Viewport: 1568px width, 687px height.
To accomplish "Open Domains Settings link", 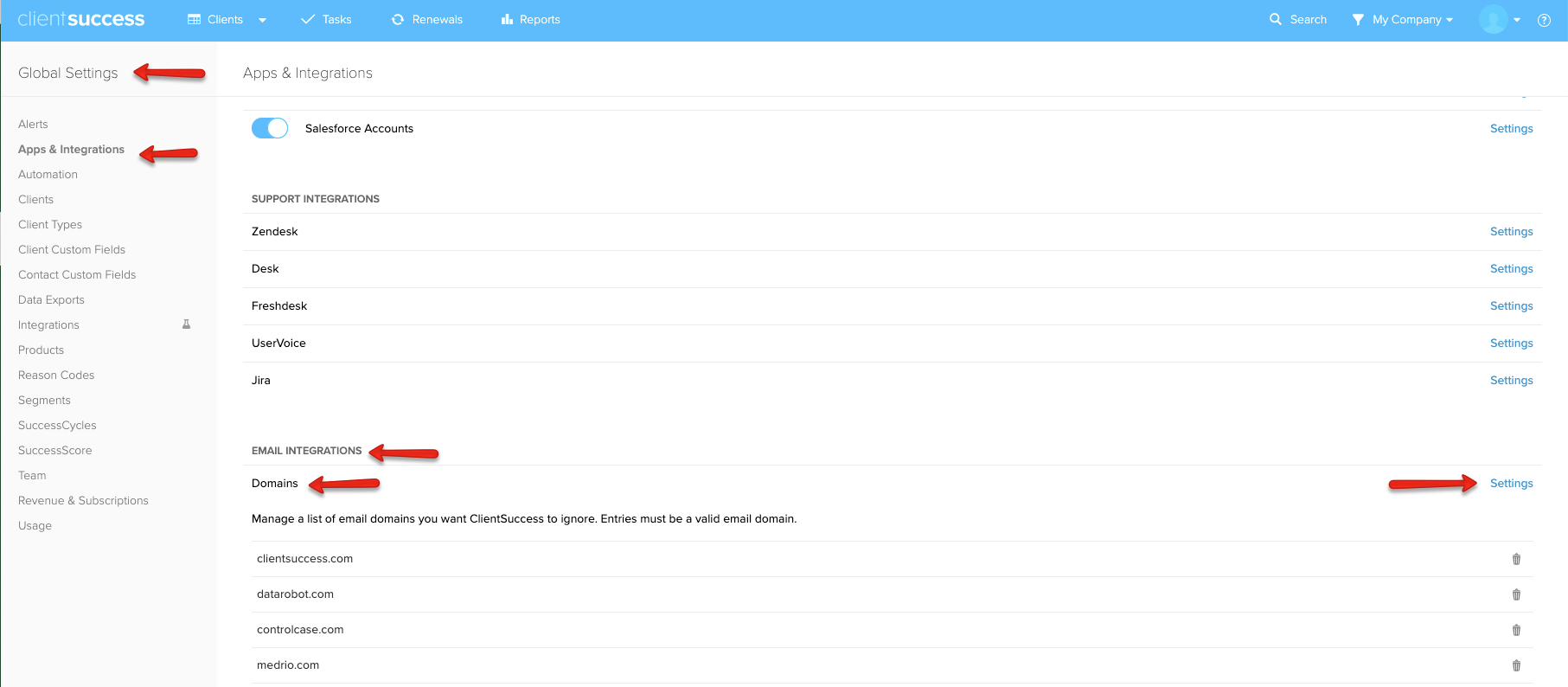I will pyautogui.click(x=1511, y=483).
